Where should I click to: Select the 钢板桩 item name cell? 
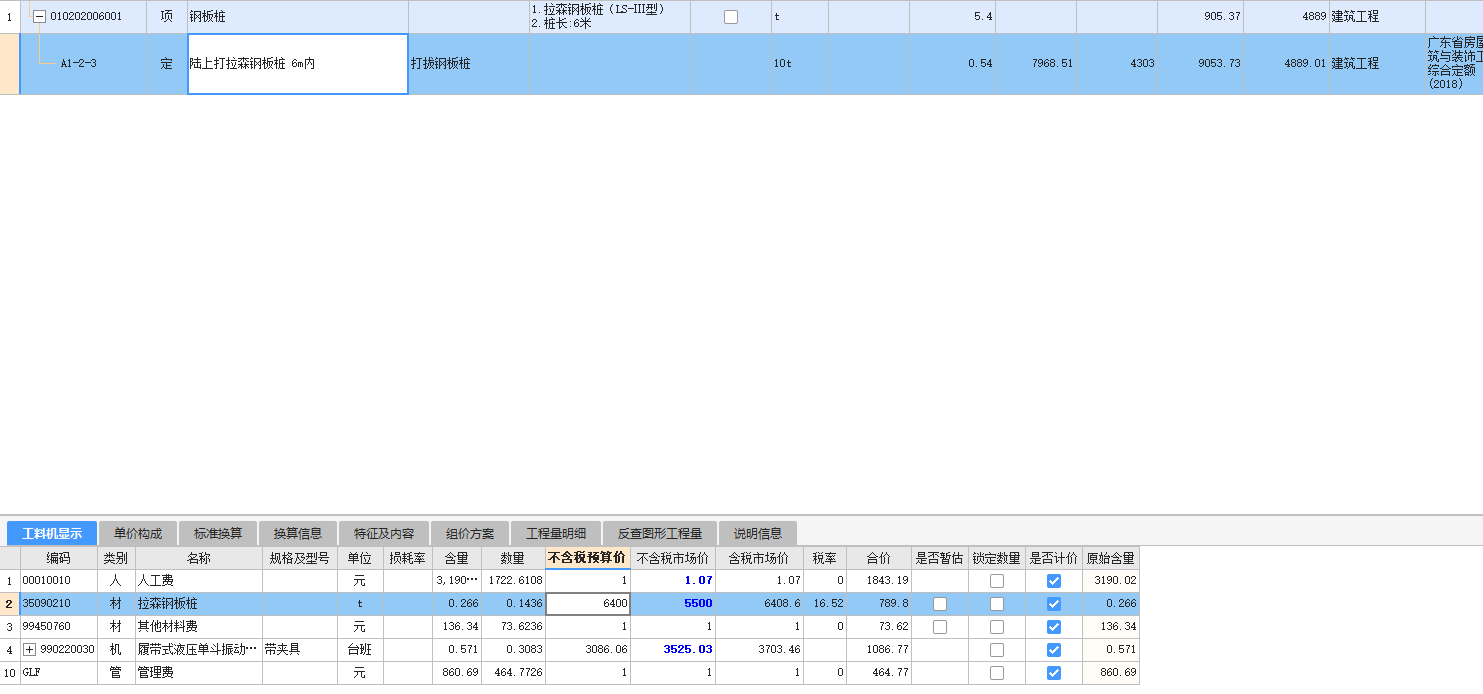[298, 17]
